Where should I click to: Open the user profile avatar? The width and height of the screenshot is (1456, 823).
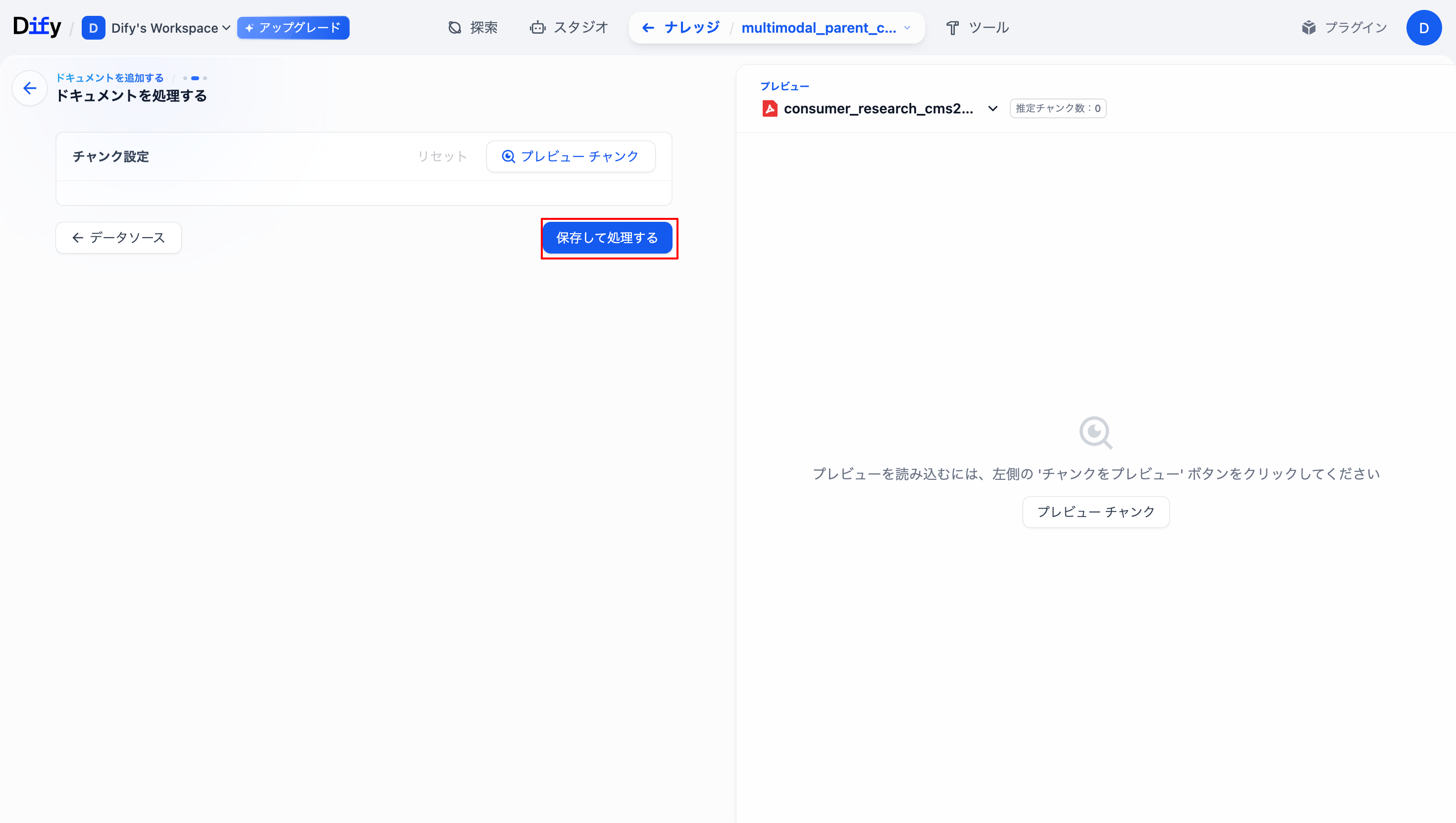[x=1423, y=28]
